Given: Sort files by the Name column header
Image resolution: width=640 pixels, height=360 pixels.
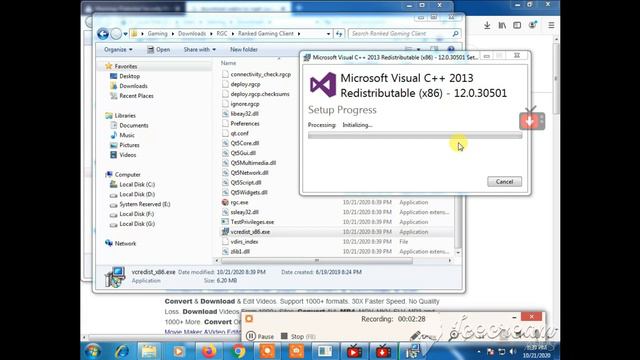Looking at the screenshot, I should pyautogui.click(x=228, y=63).
